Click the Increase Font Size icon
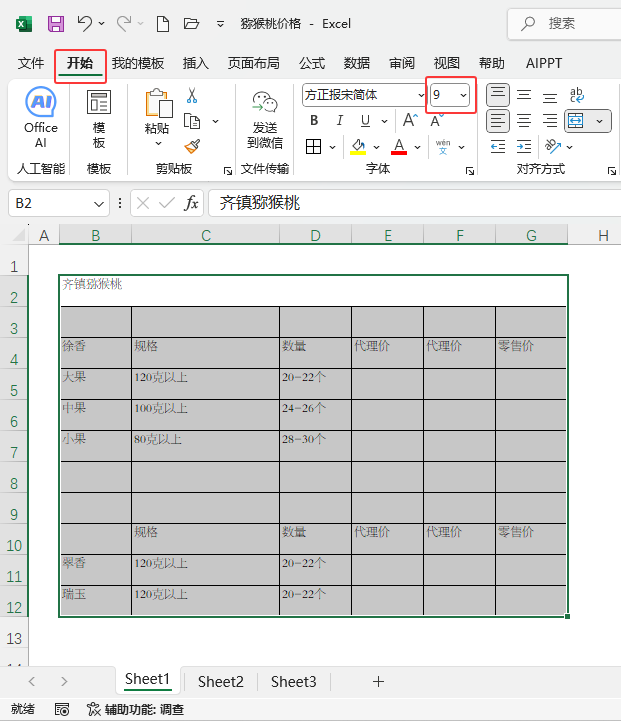The height and width of the screenshot is (721, 621). click(x=410, y=121)
